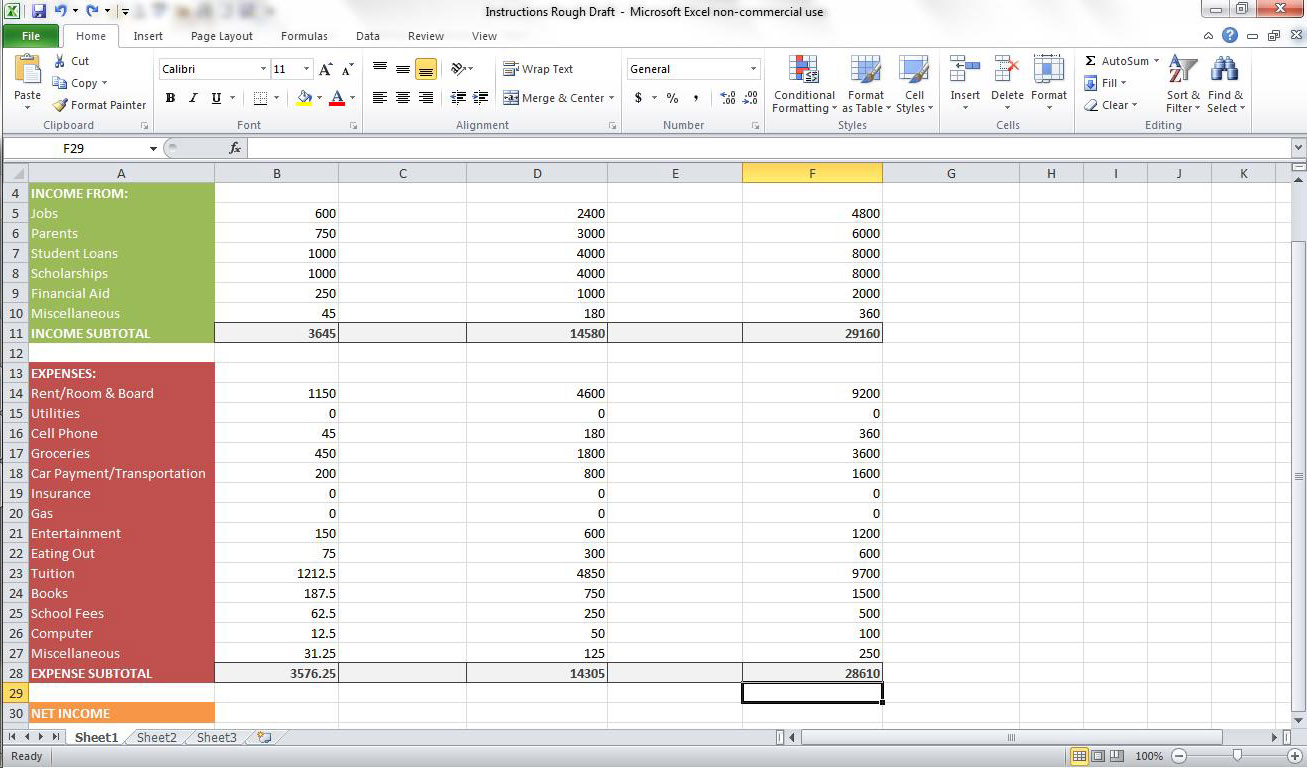Click the Increase Font Size icon

[x=325, y=69]
